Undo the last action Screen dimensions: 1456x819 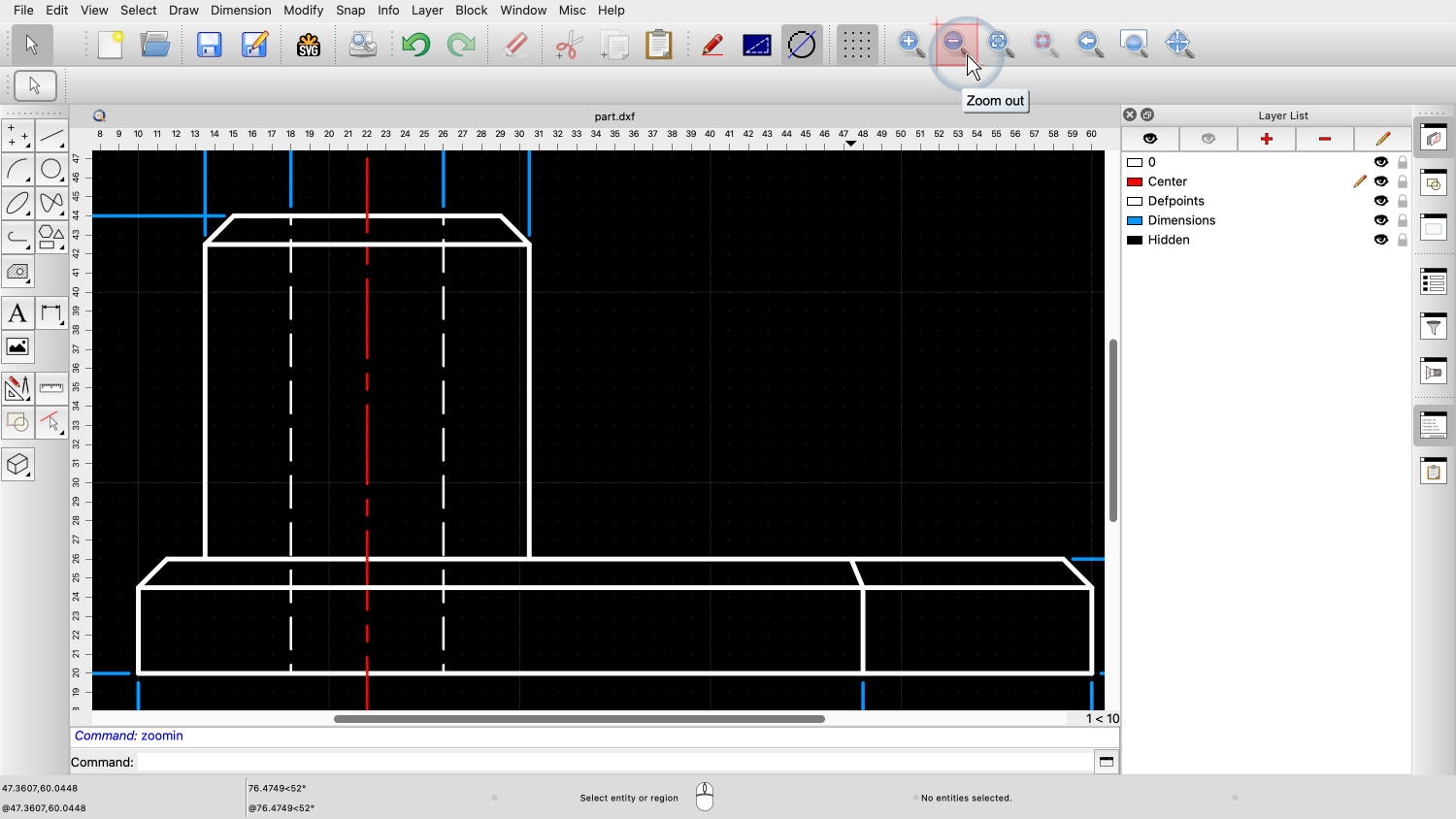(415, 44)
